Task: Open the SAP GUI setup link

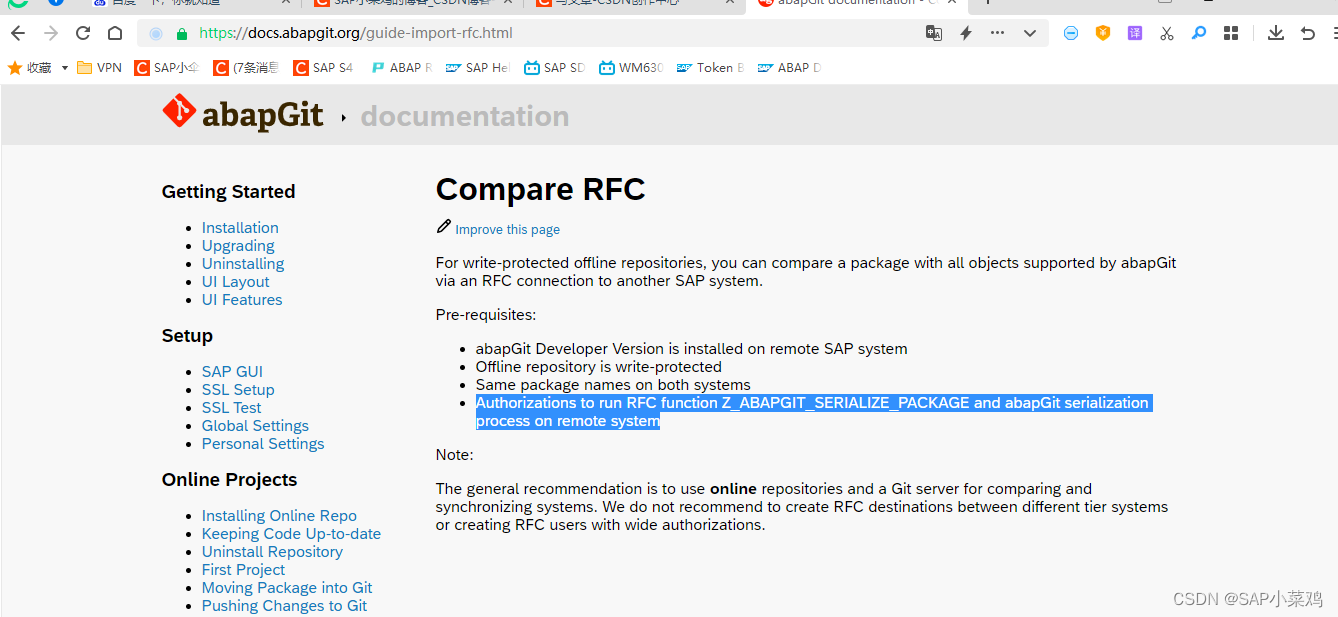Action: 232,371
